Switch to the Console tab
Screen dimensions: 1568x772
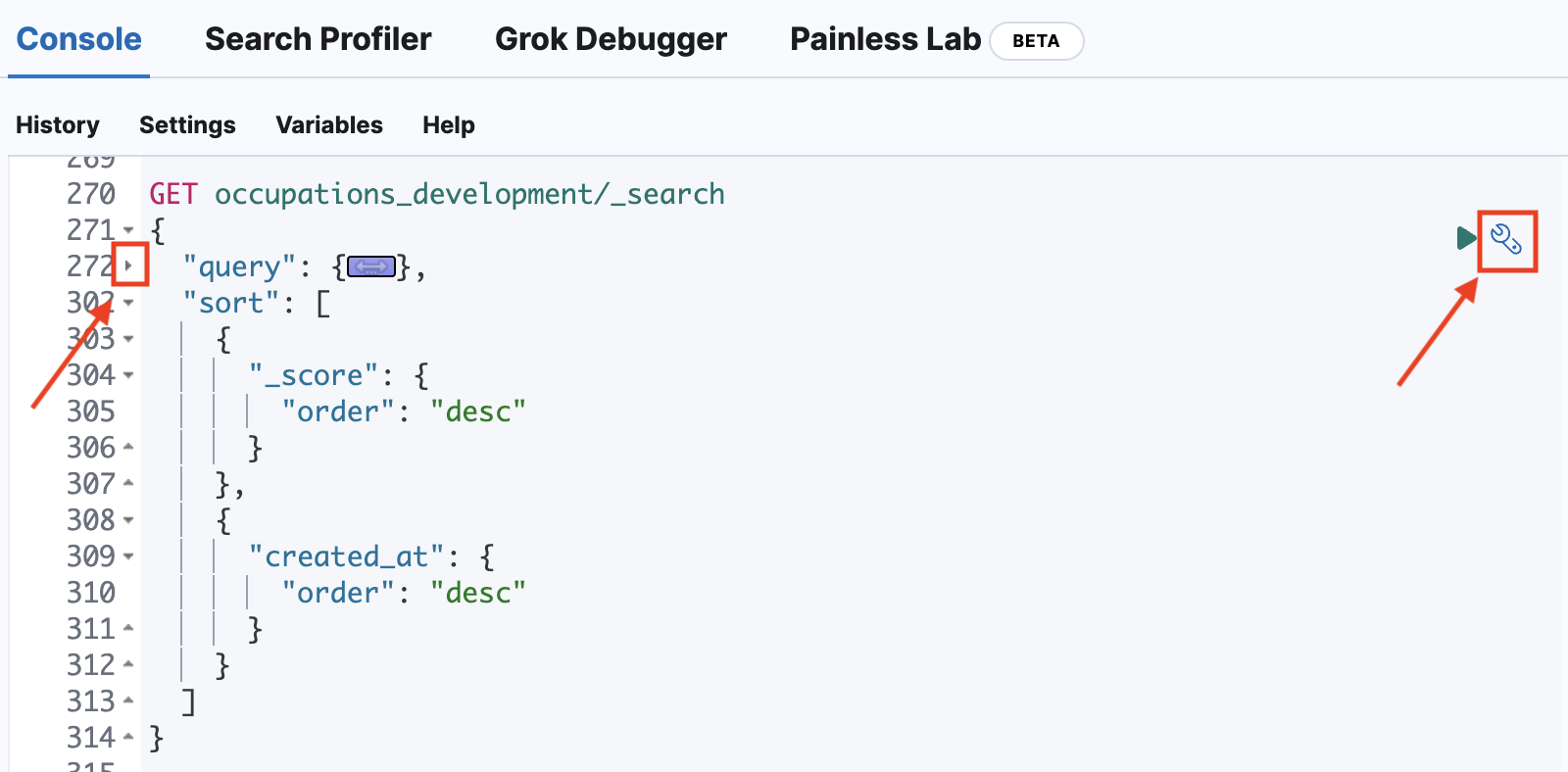pyautogui.click(x=79, y=39)
